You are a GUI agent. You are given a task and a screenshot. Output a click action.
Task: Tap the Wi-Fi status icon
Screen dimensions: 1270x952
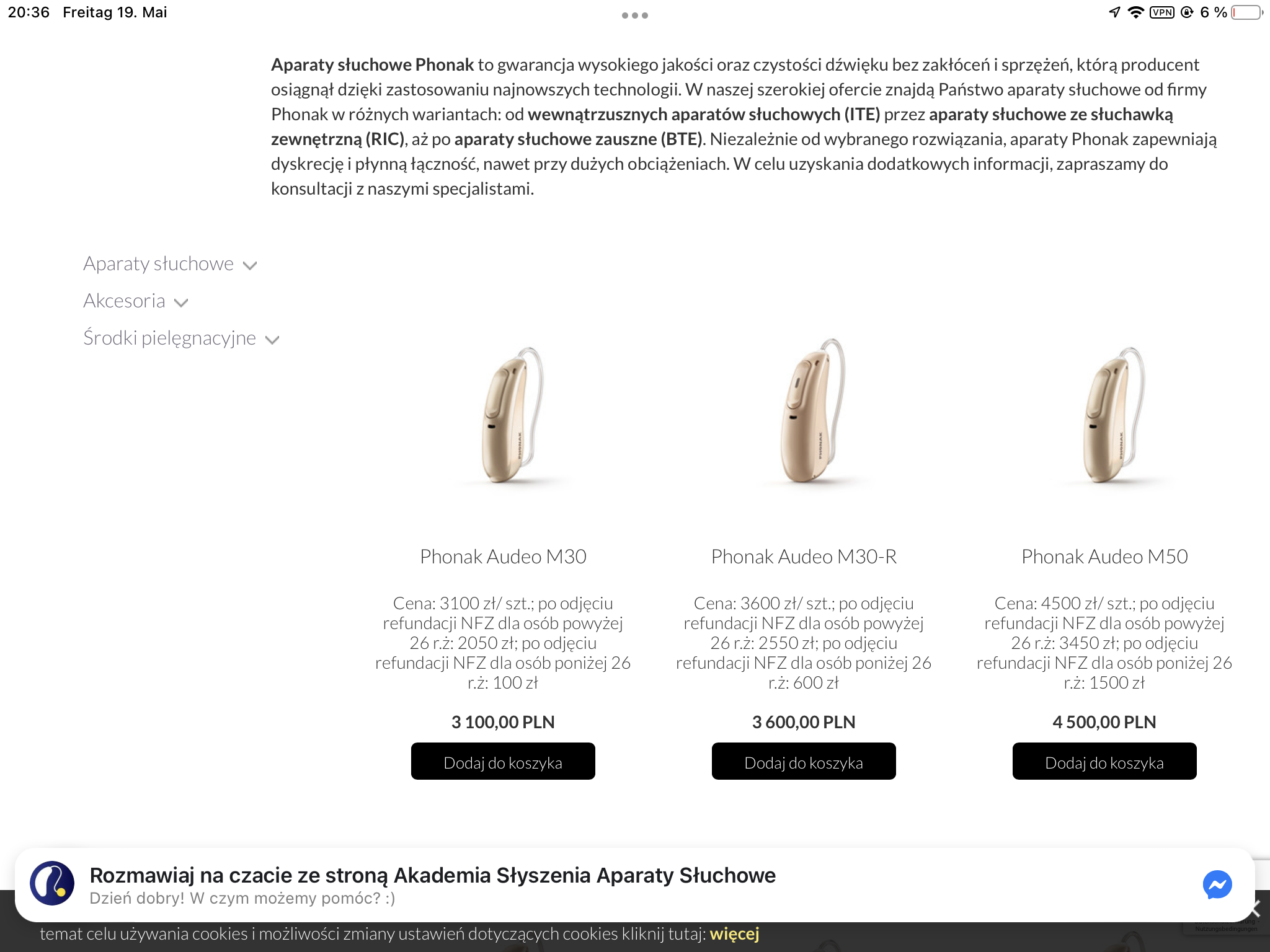pos(1135,12)
